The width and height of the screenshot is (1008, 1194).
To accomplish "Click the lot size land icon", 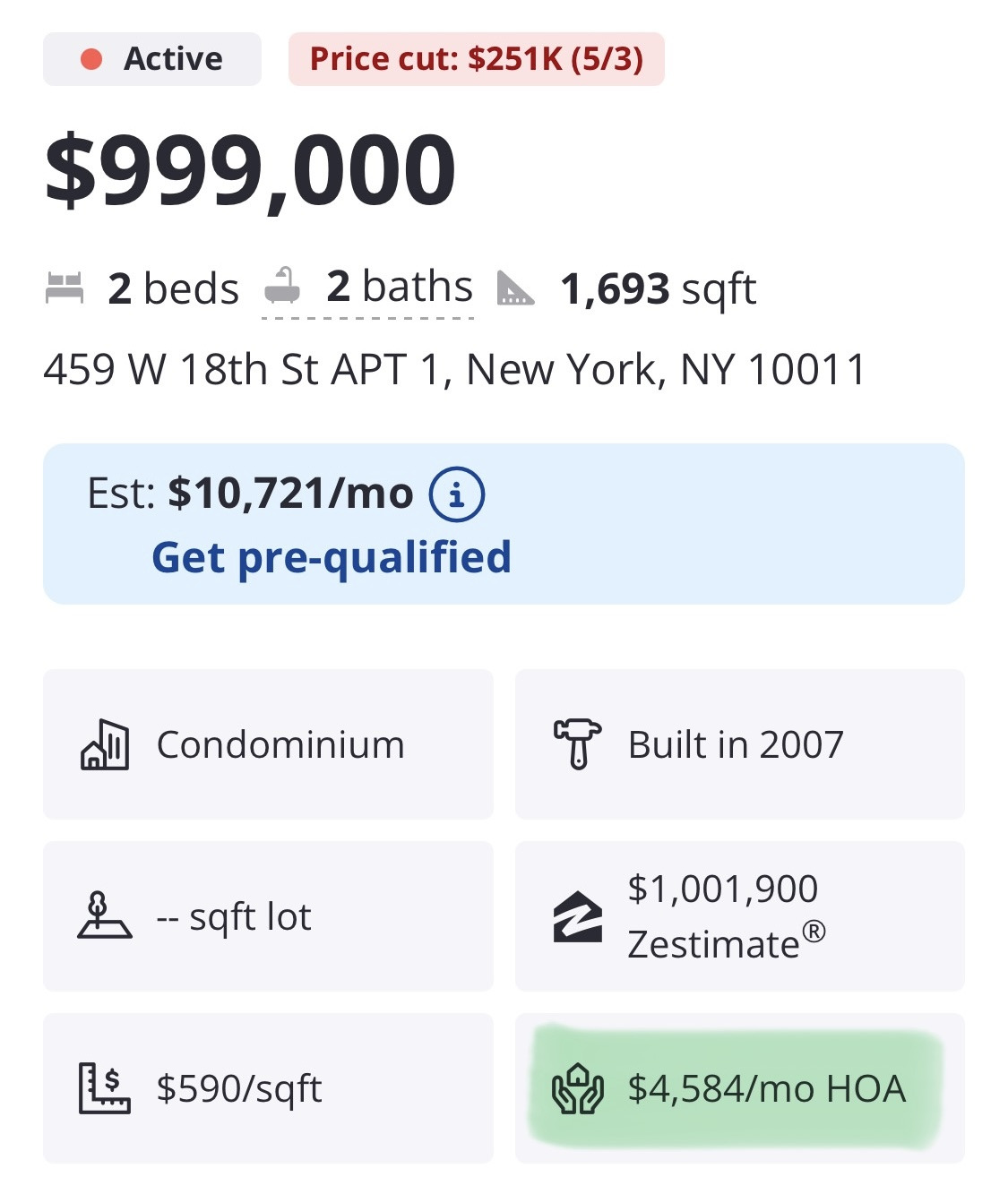I will 105,915.
